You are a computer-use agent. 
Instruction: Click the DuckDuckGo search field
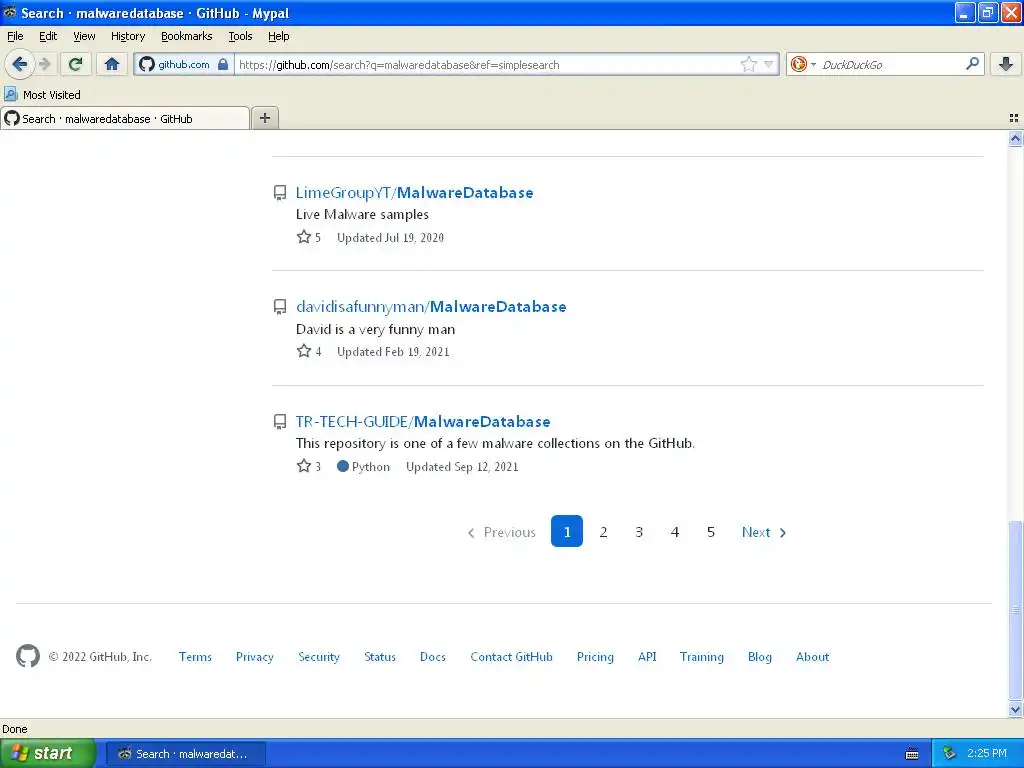pyautogui.click(x=891, y=65)
